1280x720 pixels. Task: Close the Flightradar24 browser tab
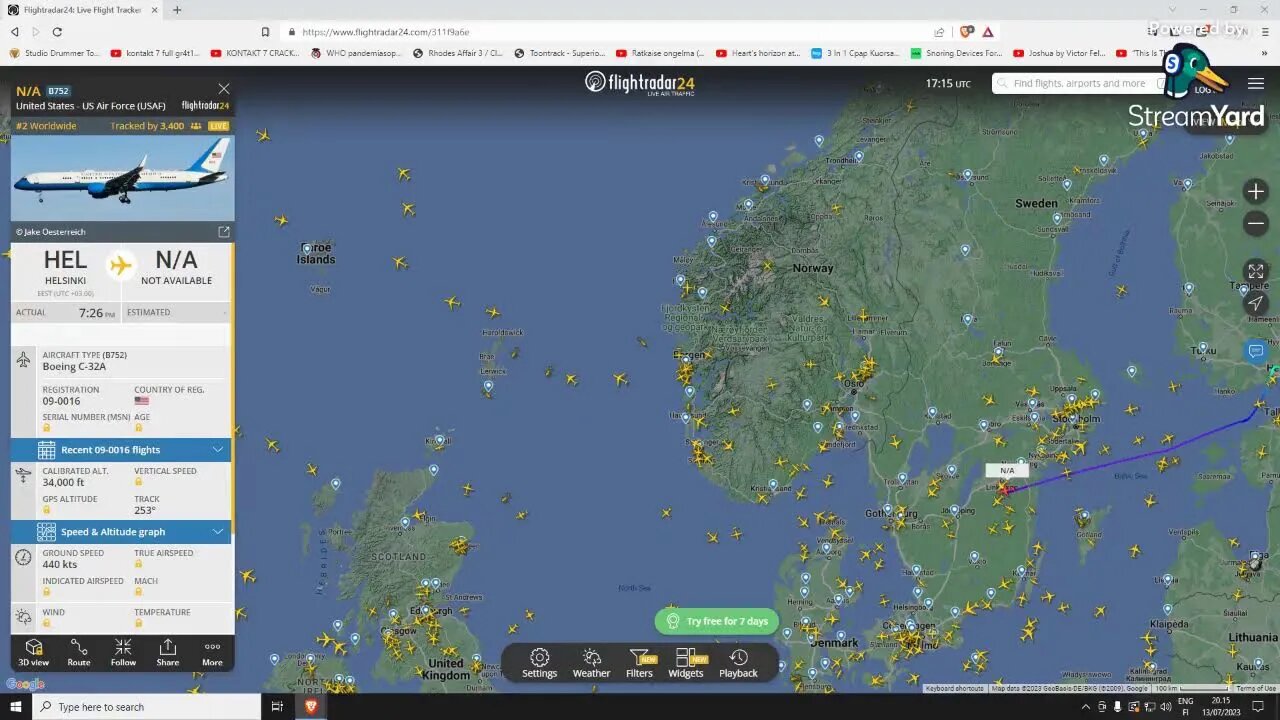154,10
